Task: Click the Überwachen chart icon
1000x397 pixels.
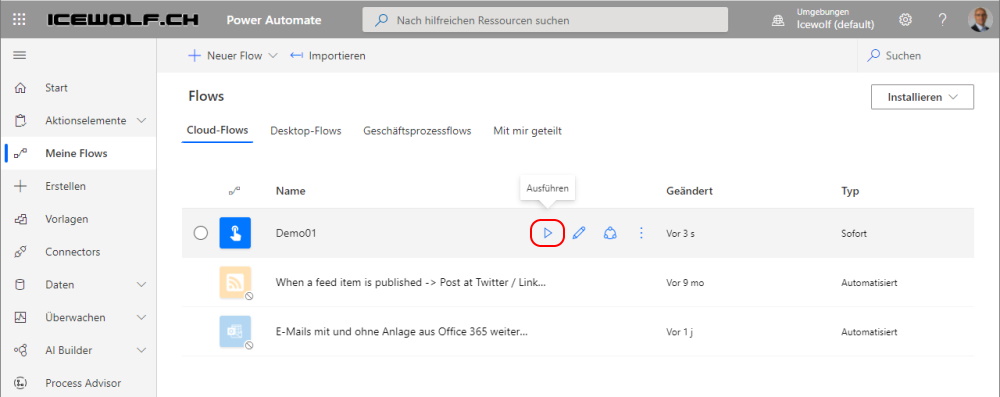Action: tap(20, 317)
